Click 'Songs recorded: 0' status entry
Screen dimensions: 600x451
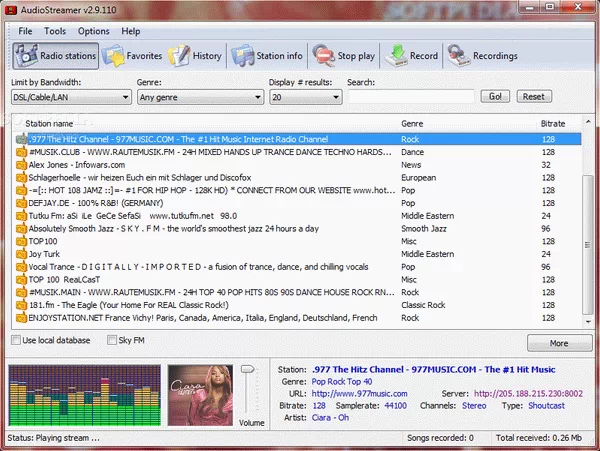pyautogui.click(x=440, y=438)
